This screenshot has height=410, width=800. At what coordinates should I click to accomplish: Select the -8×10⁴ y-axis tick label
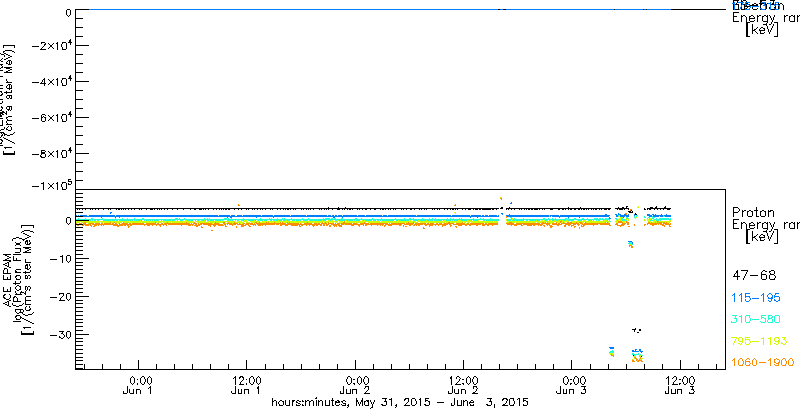coord(51,153)
